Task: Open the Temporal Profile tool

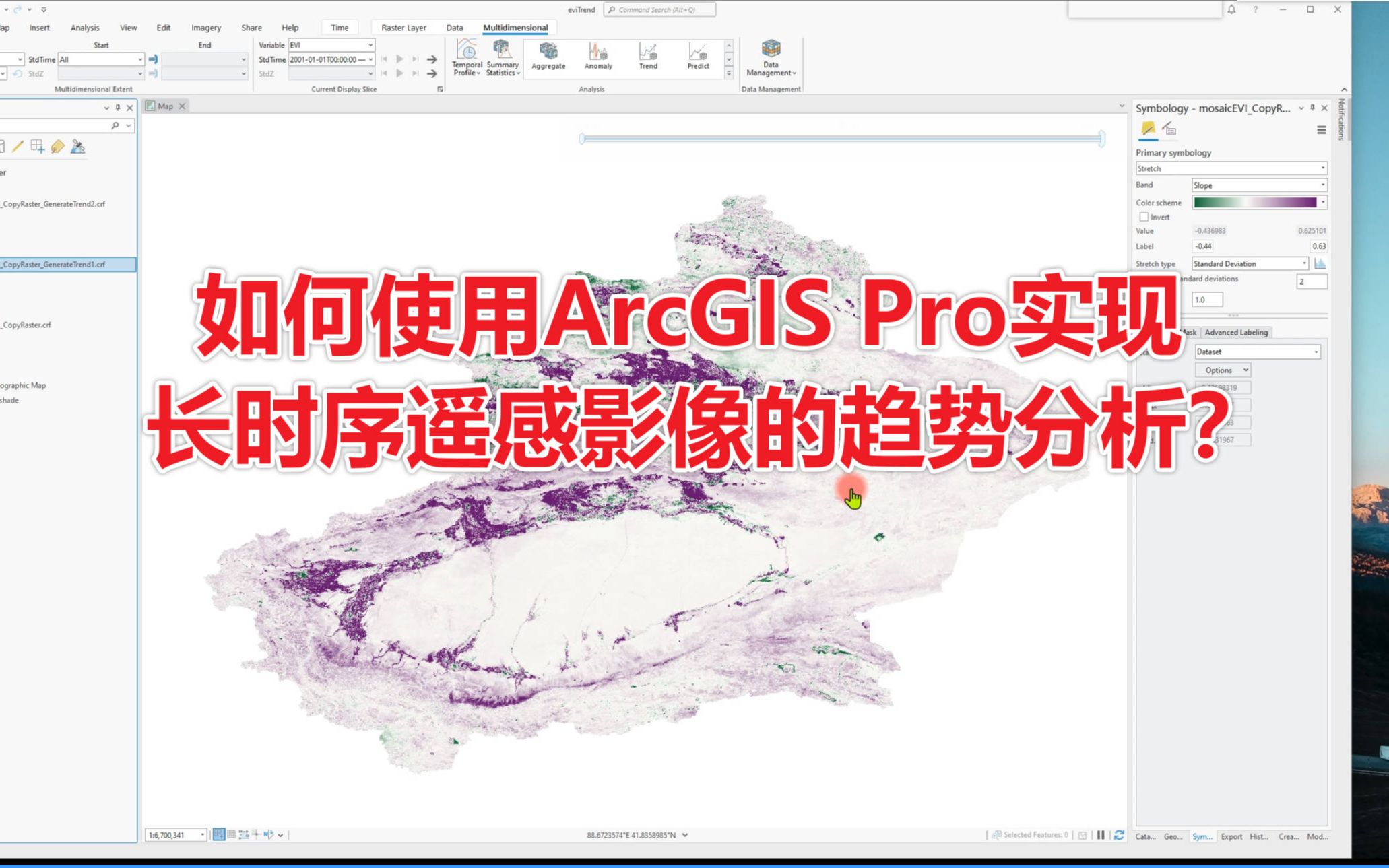Action: click(x=467, y=59)
